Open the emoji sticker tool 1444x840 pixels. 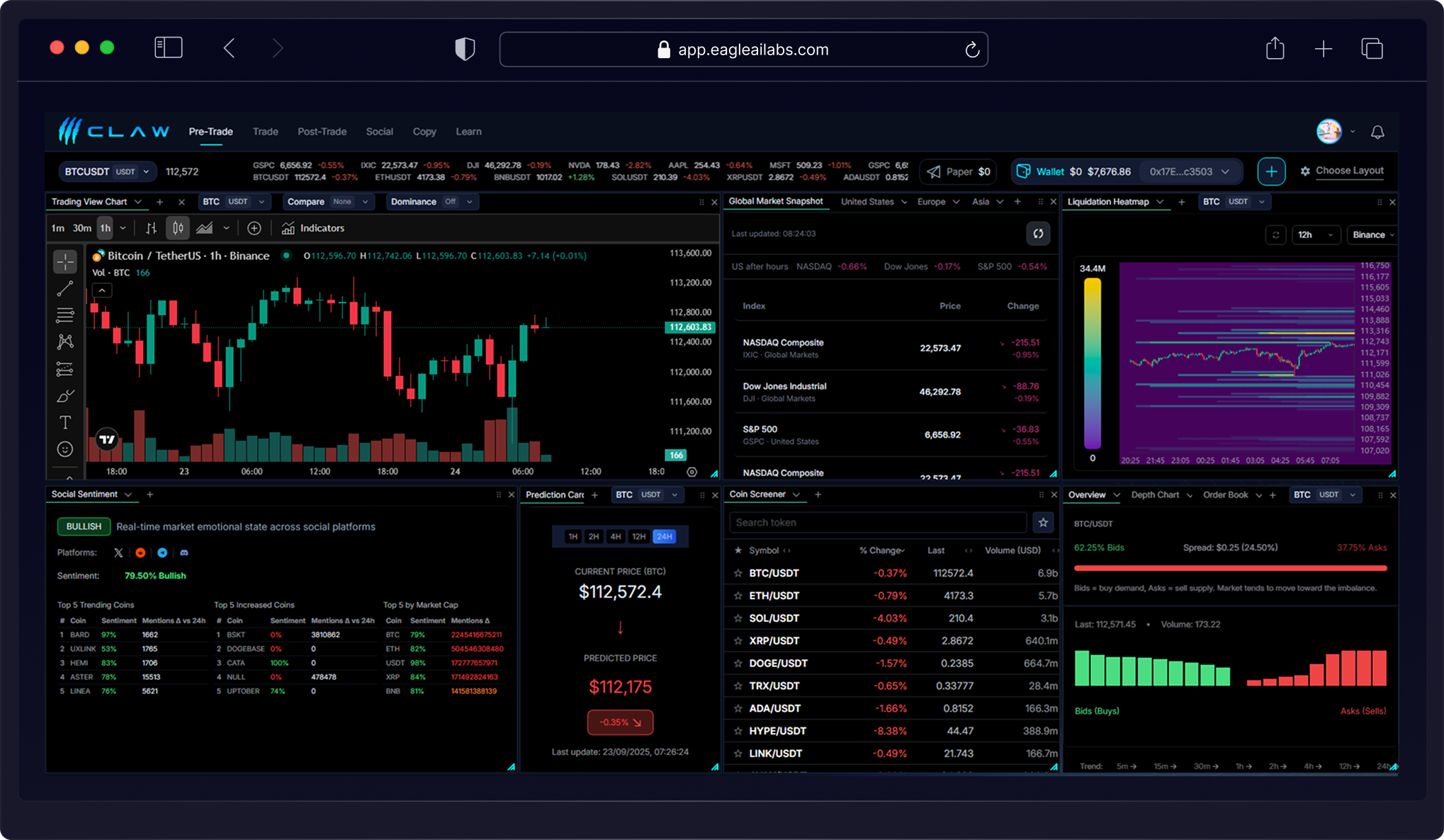point(65,450)
